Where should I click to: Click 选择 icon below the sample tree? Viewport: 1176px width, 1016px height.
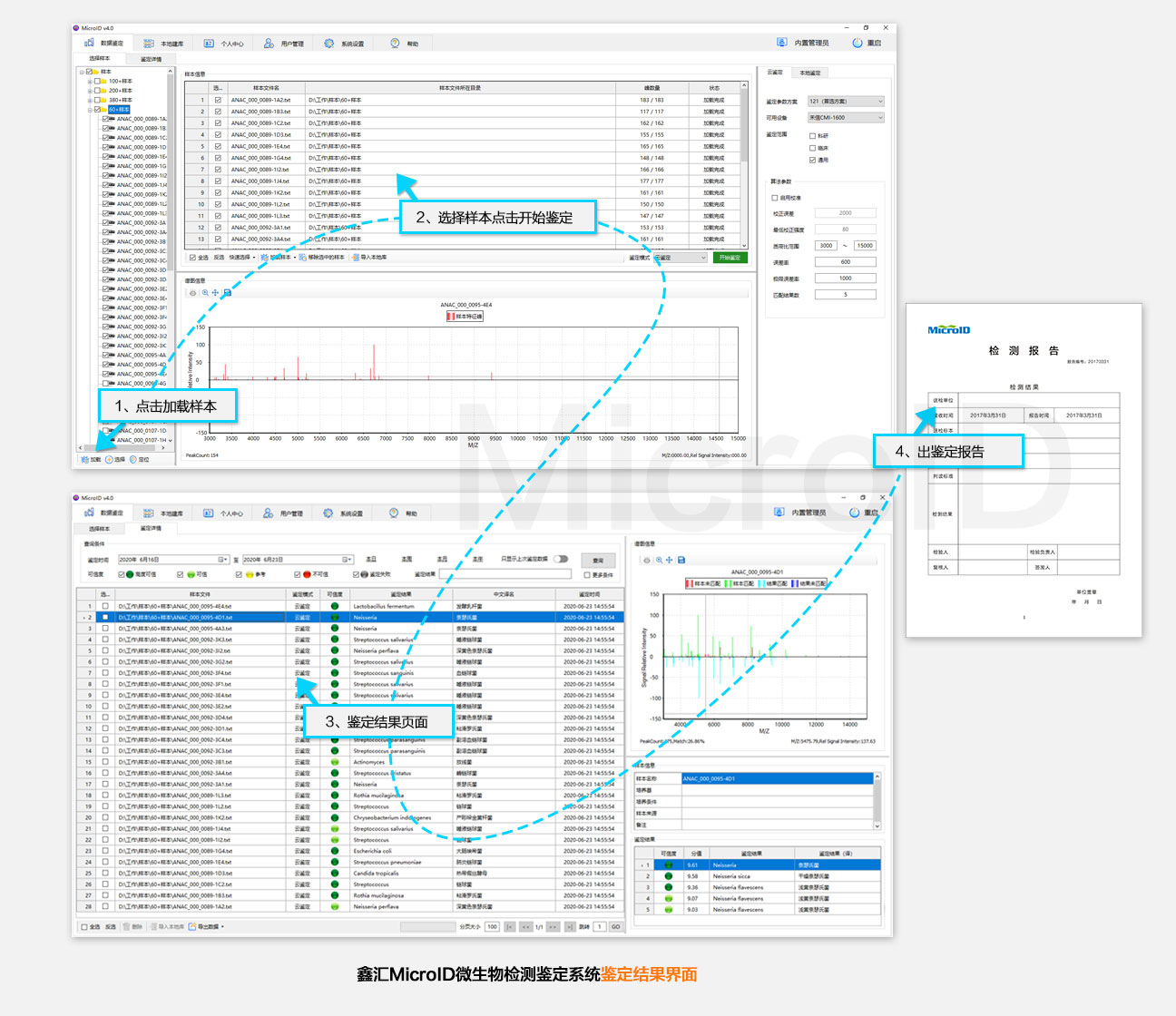tap(109, 459)
